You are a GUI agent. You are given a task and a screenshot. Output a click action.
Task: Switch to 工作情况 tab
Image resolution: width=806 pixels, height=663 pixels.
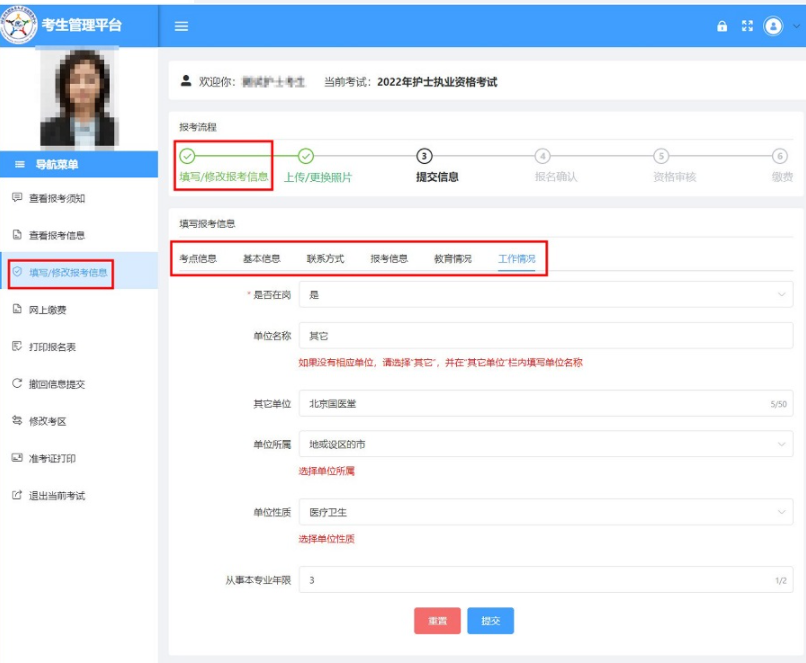[x=517, y=259]
